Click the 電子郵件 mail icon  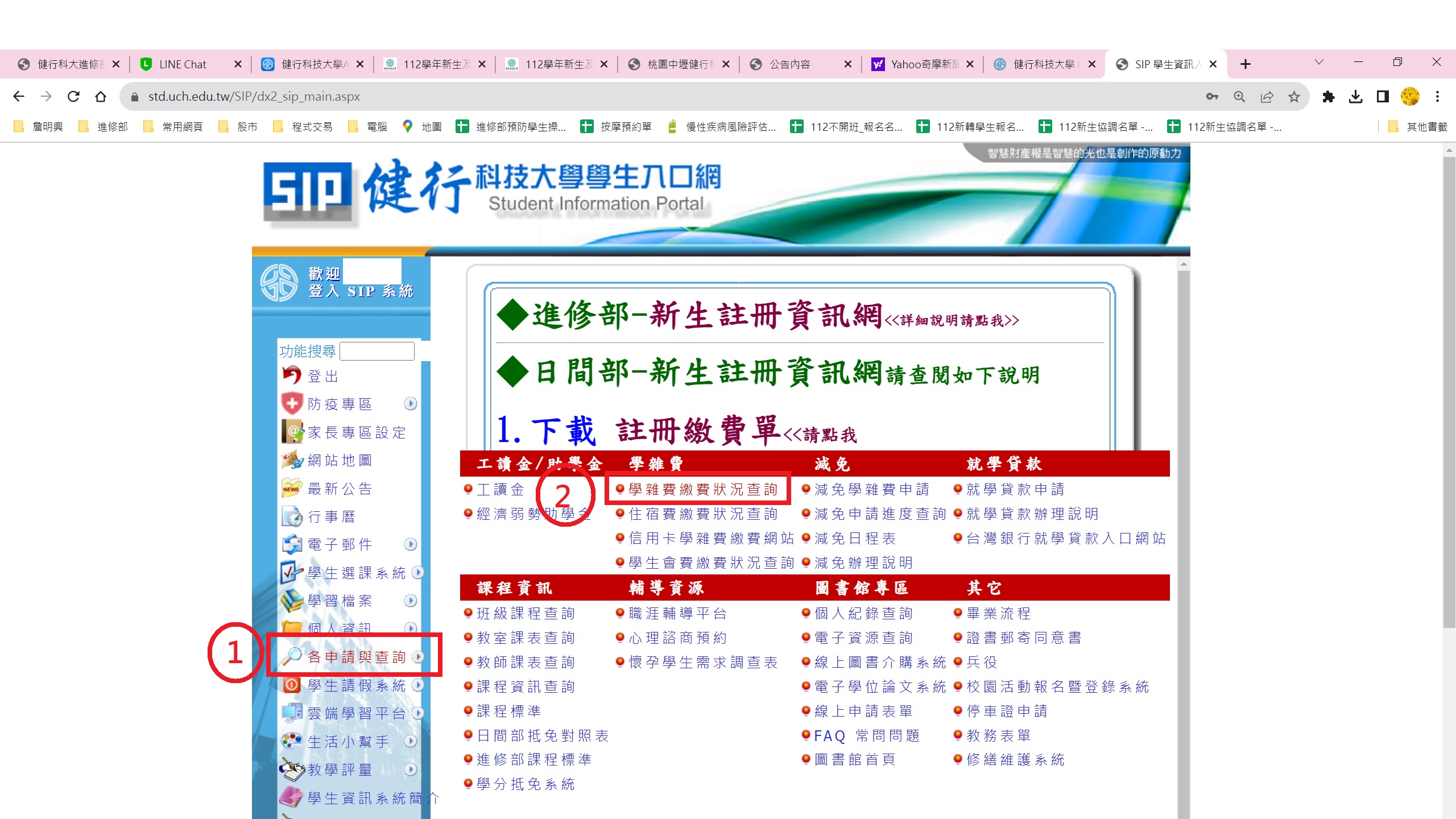[x=292, y=544]
